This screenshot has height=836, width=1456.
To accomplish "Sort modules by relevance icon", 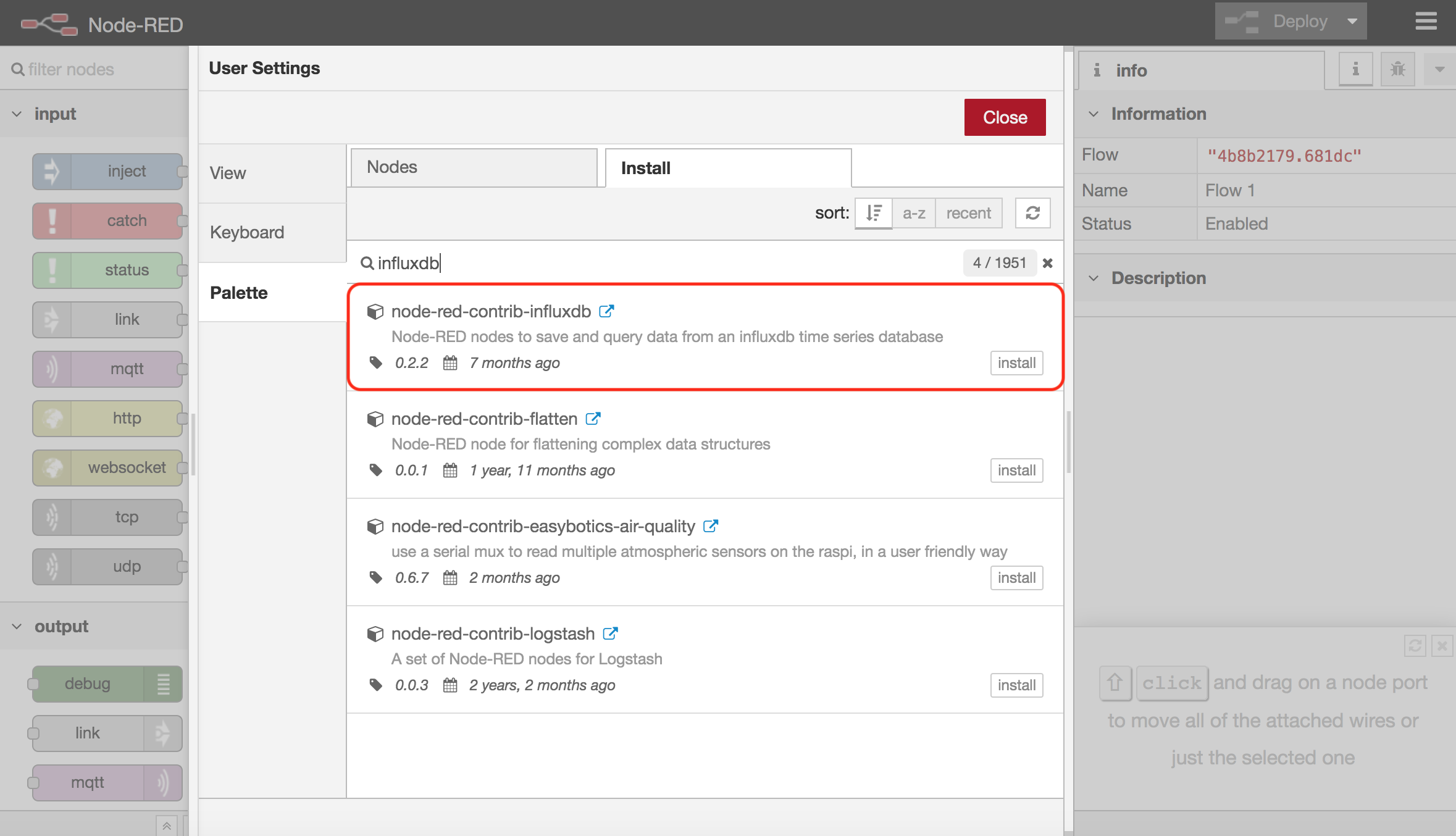I will [x=873, y=213].
